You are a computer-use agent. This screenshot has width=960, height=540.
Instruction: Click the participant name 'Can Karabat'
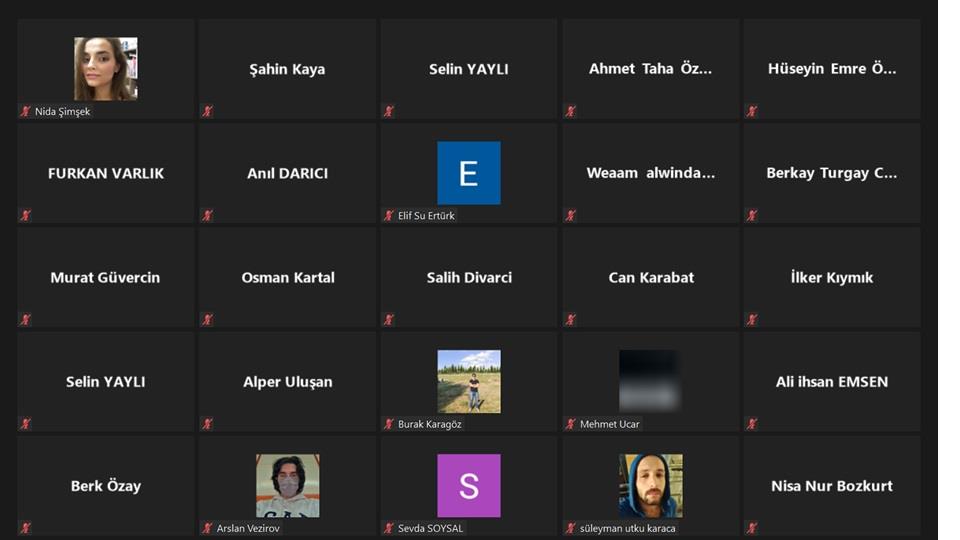click(x=651, y=277)
